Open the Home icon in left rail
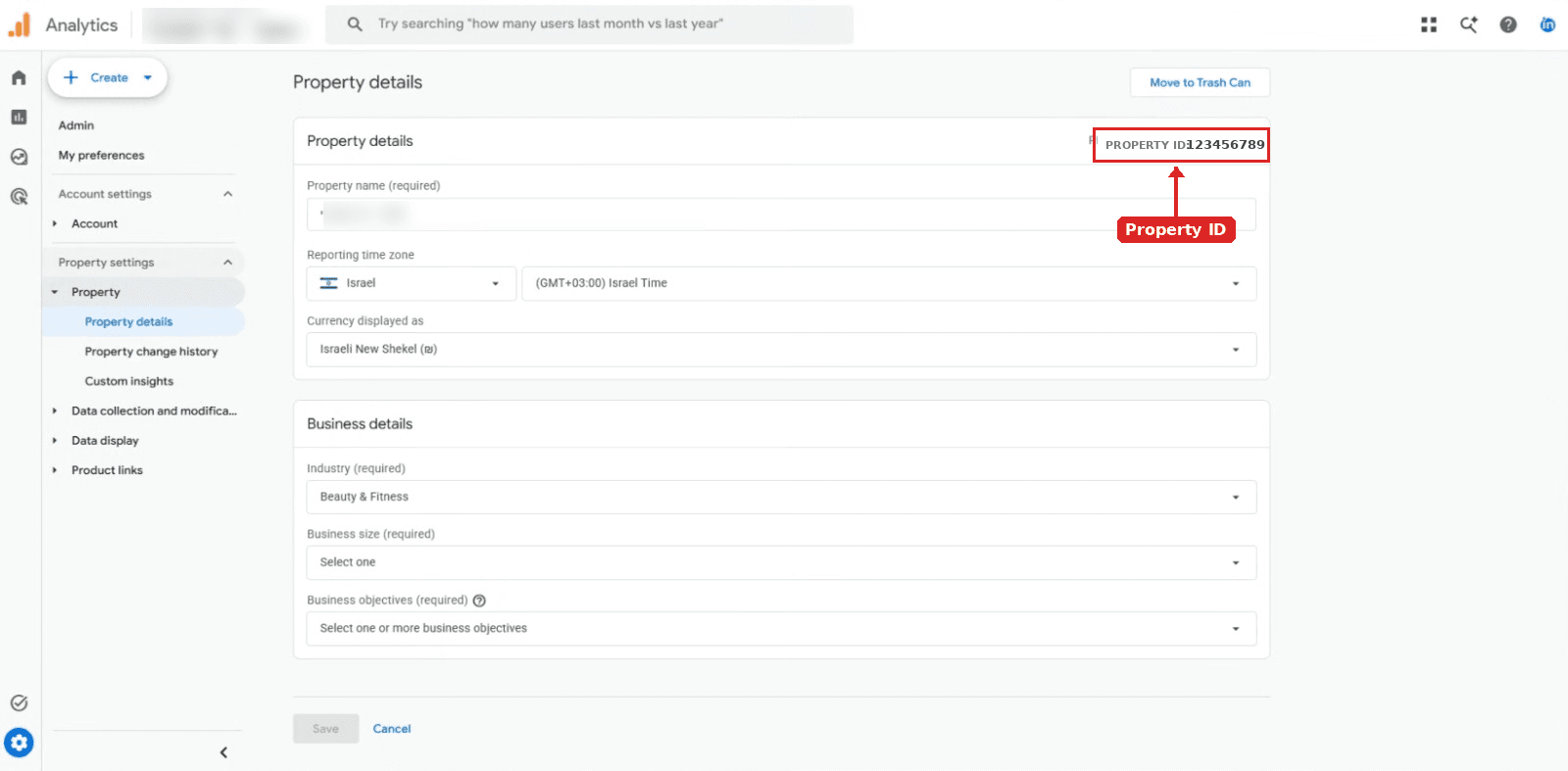1568x771 pixels. 19,77
